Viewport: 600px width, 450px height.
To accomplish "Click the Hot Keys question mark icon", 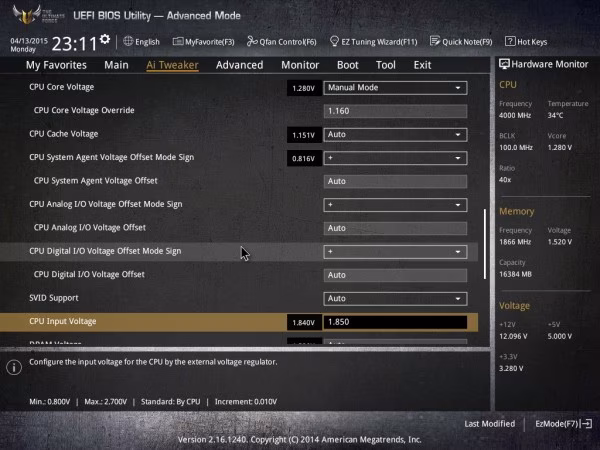I will click(x=510, y=41).
